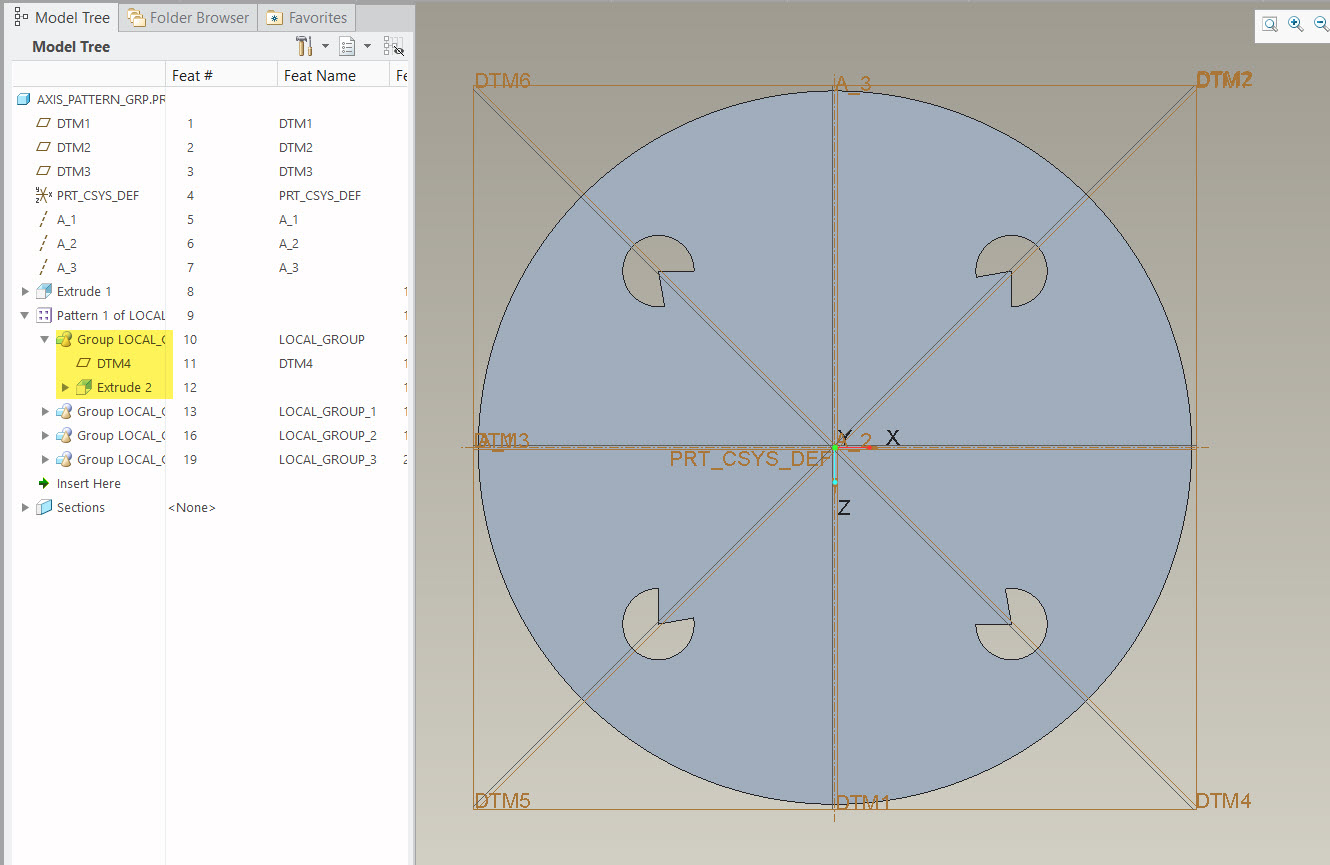Image resolution: width=1330 pixels, height=865 pixels.
Task: Click the tree filters list icon
Action: coord(346,46)
